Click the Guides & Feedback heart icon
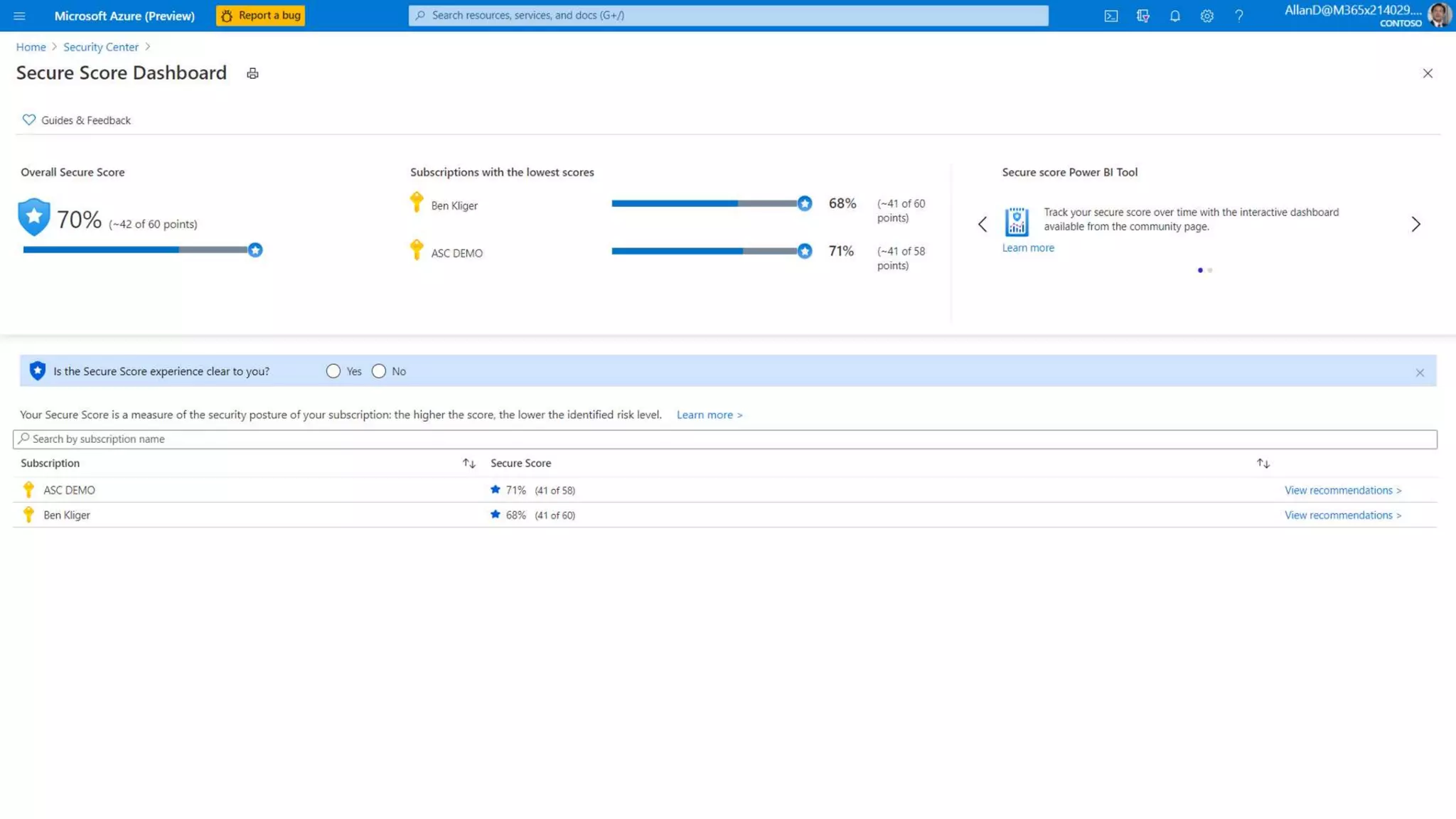The height and width of the screenshot is (819, 1456). click(28, 119)
